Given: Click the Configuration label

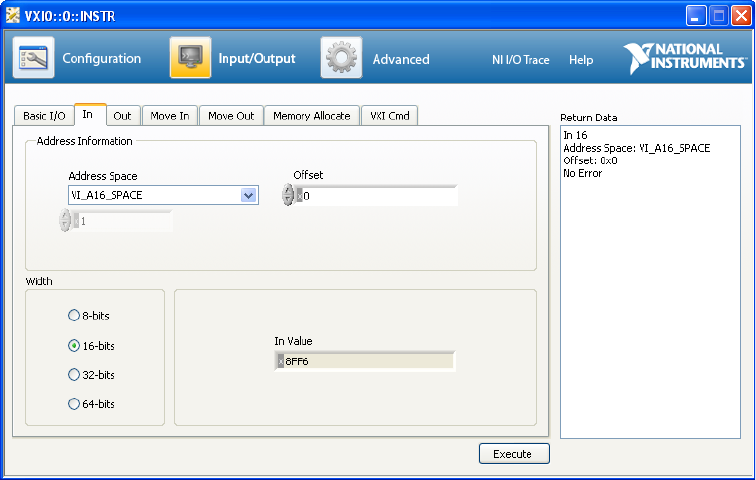Looking at the screenshot, I should [102, 58].
